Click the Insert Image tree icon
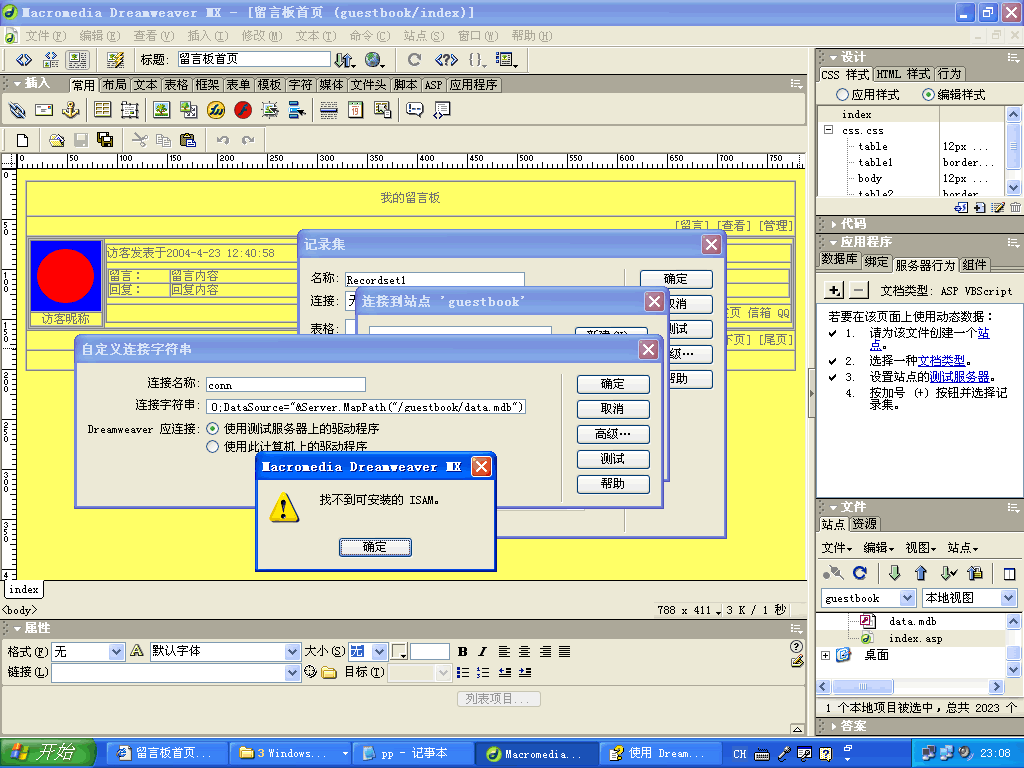1024x768 pixels. (161, 110)
